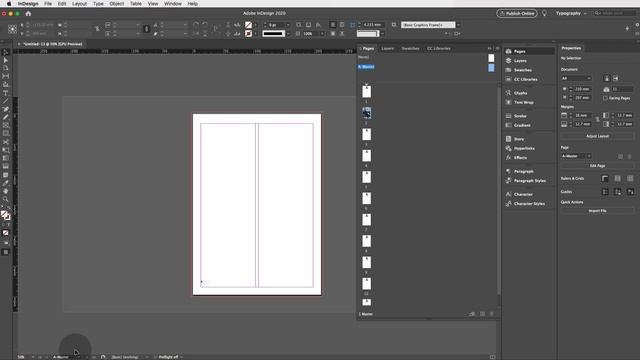Screen dimensions: 640x360
Task: Click the toolbox fill and stroke swatches
Action: [x=5, y=215]
